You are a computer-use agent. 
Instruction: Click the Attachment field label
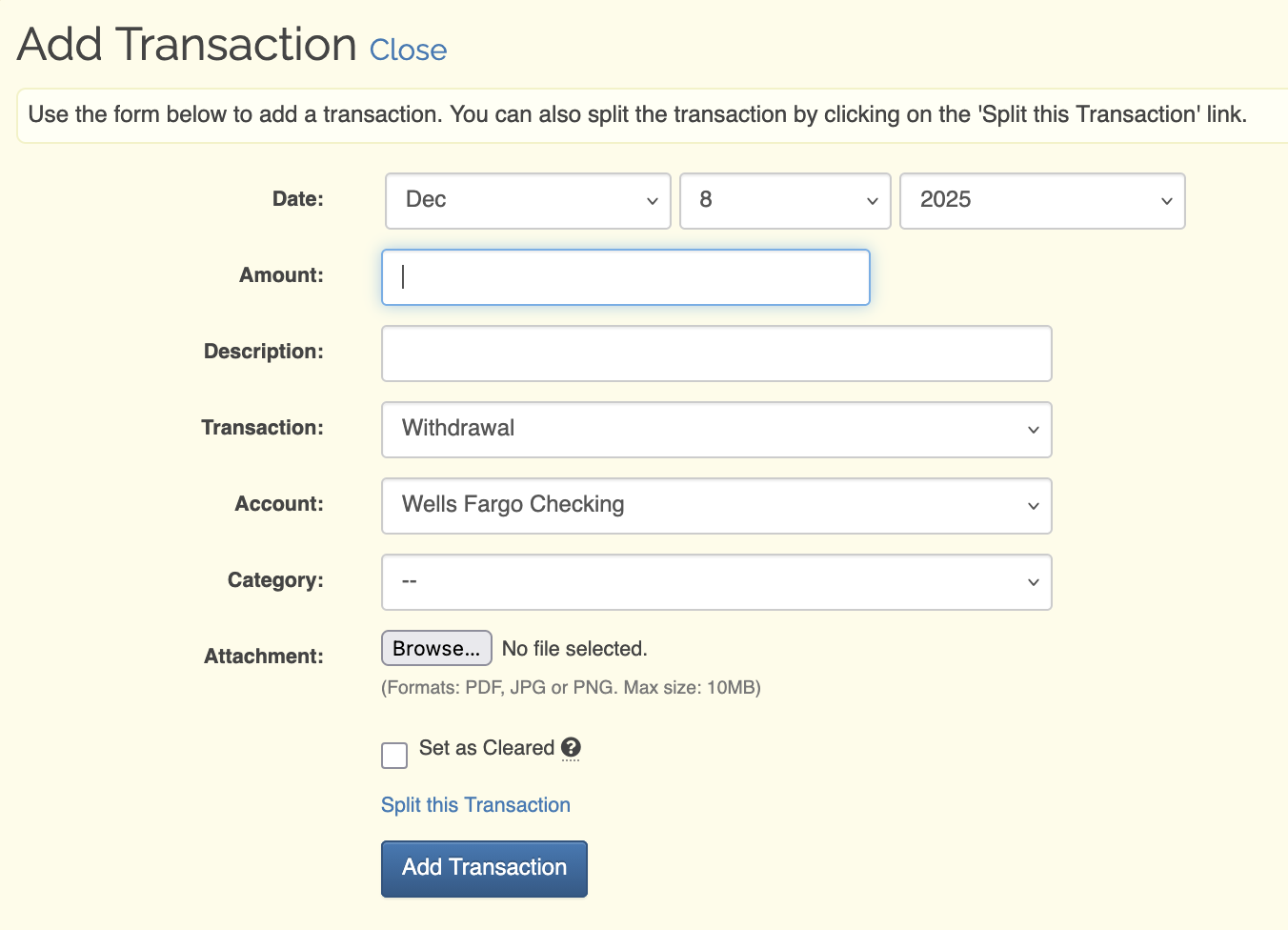click(263, 657)
